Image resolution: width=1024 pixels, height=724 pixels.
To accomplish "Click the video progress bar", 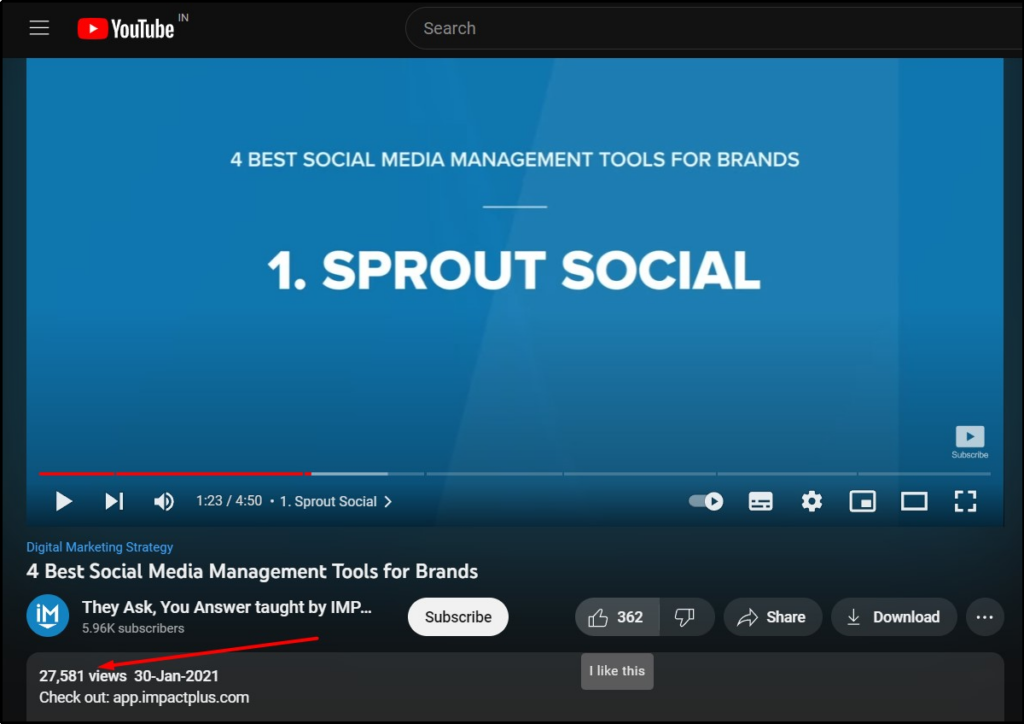I will (500, 474).
